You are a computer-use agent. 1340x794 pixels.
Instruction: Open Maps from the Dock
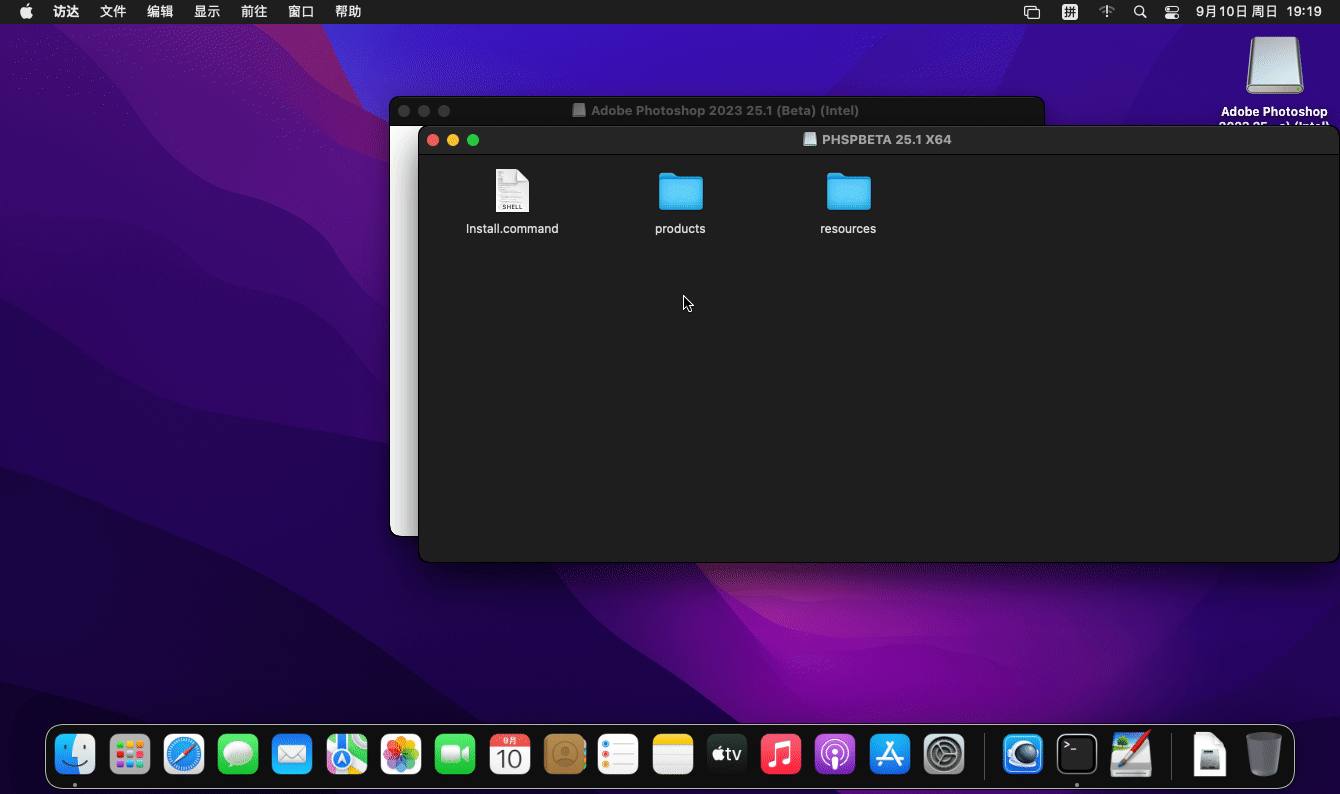click(x=347, y=754)
